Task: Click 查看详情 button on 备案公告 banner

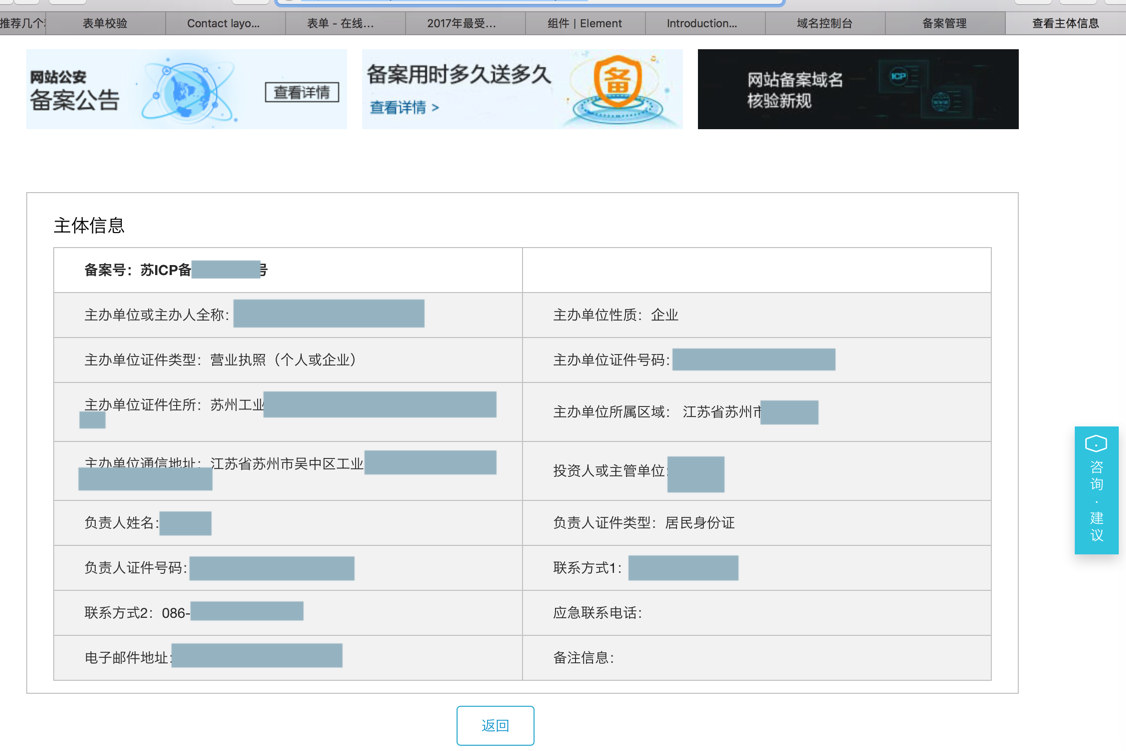Action: [x=302, y=93]
